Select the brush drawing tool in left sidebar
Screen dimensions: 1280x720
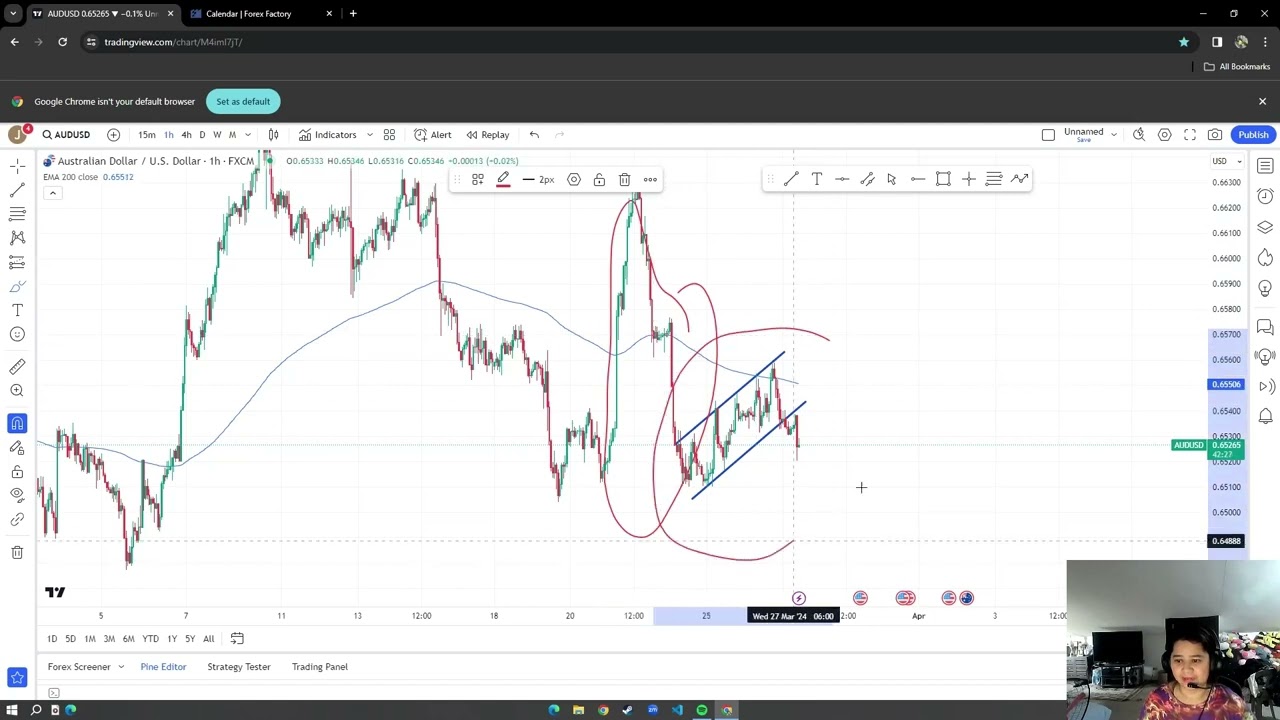coord(17,286)
